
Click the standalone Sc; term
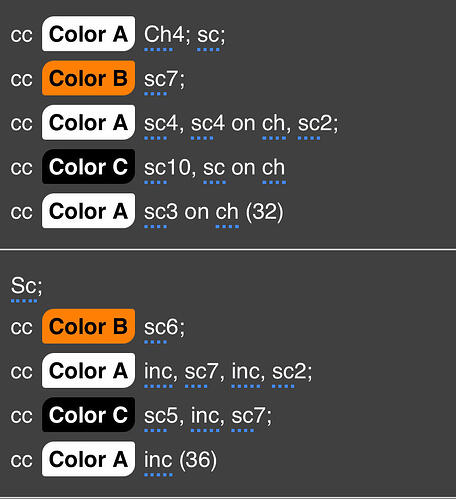coord(24,286)
